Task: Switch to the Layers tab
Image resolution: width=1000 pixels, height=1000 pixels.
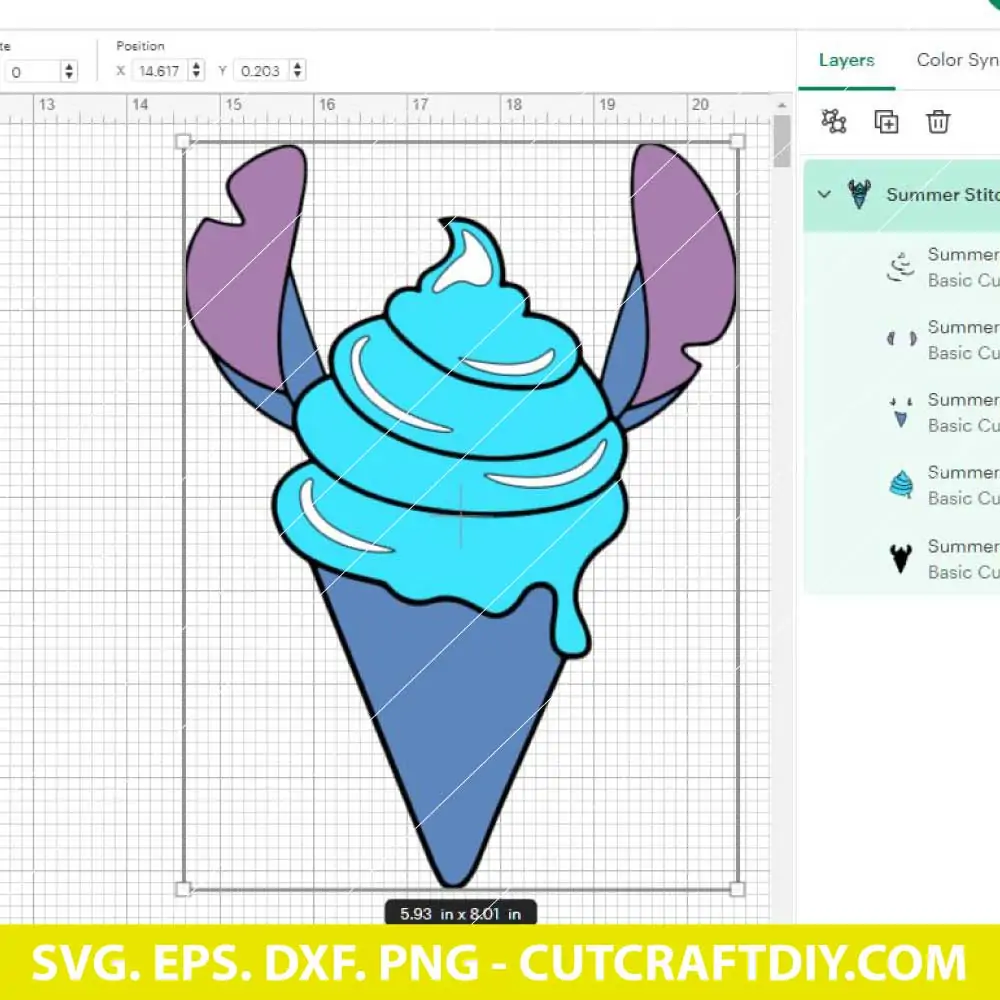Action: click(846, 60)
